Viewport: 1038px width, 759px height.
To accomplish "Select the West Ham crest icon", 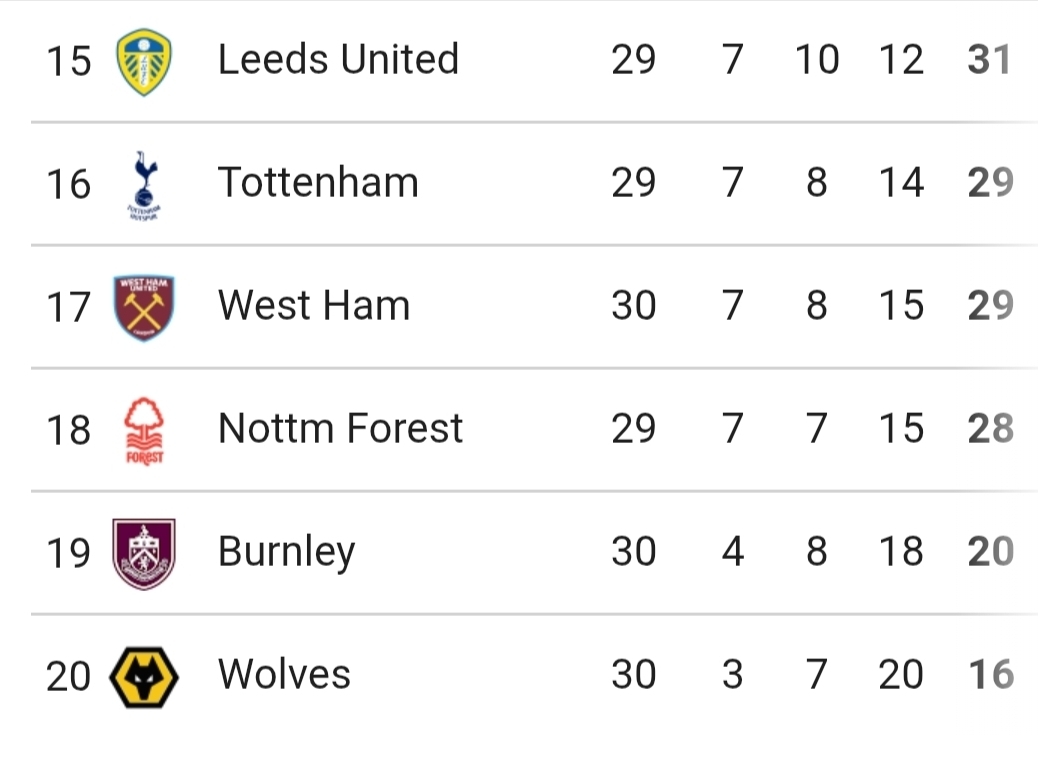I will [144, 307].
